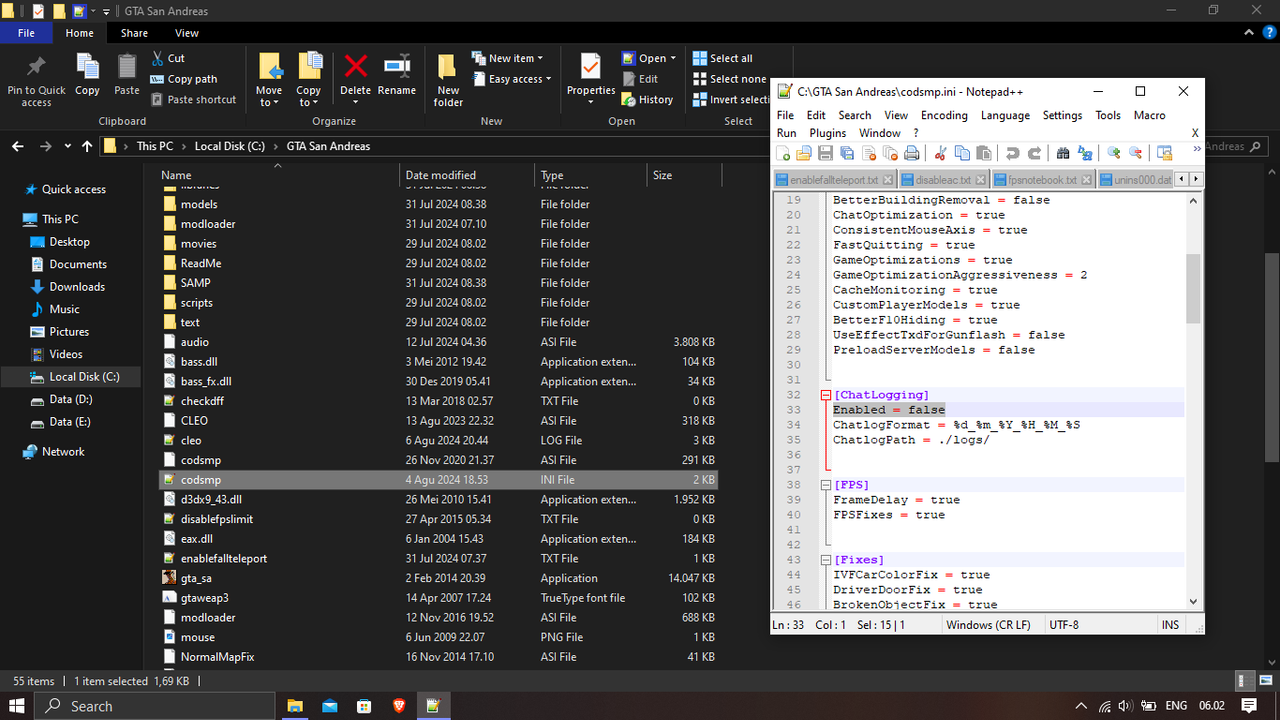Click Properties button in ribbon

point(591,80)
